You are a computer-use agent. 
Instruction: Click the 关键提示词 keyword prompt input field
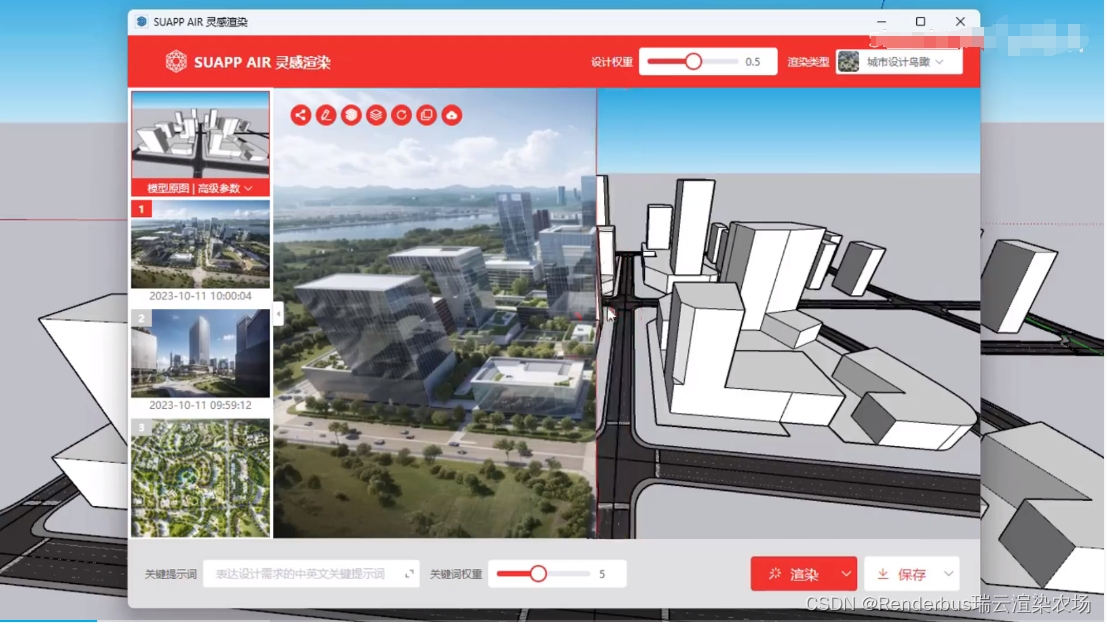pos(311,574)
